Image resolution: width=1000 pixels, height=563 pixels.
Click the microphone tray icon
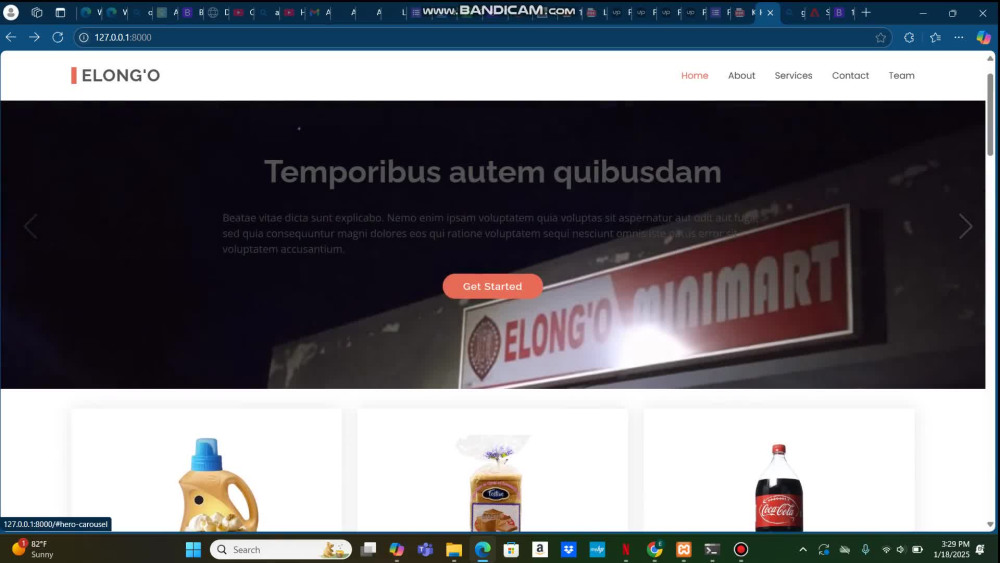click(865, 550)
